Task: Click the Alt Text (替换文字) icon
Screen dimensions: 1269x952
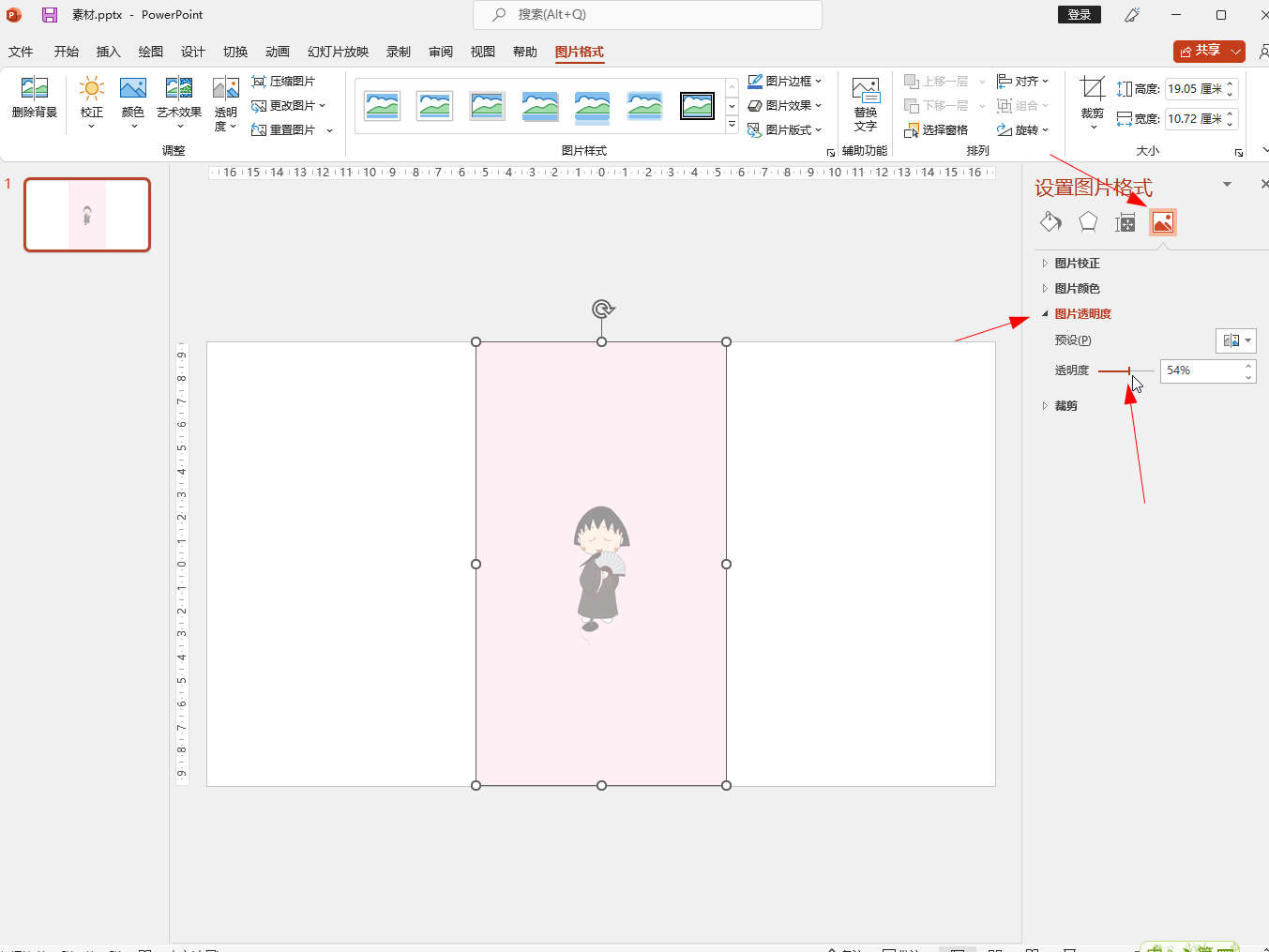Action: (865, 104)
